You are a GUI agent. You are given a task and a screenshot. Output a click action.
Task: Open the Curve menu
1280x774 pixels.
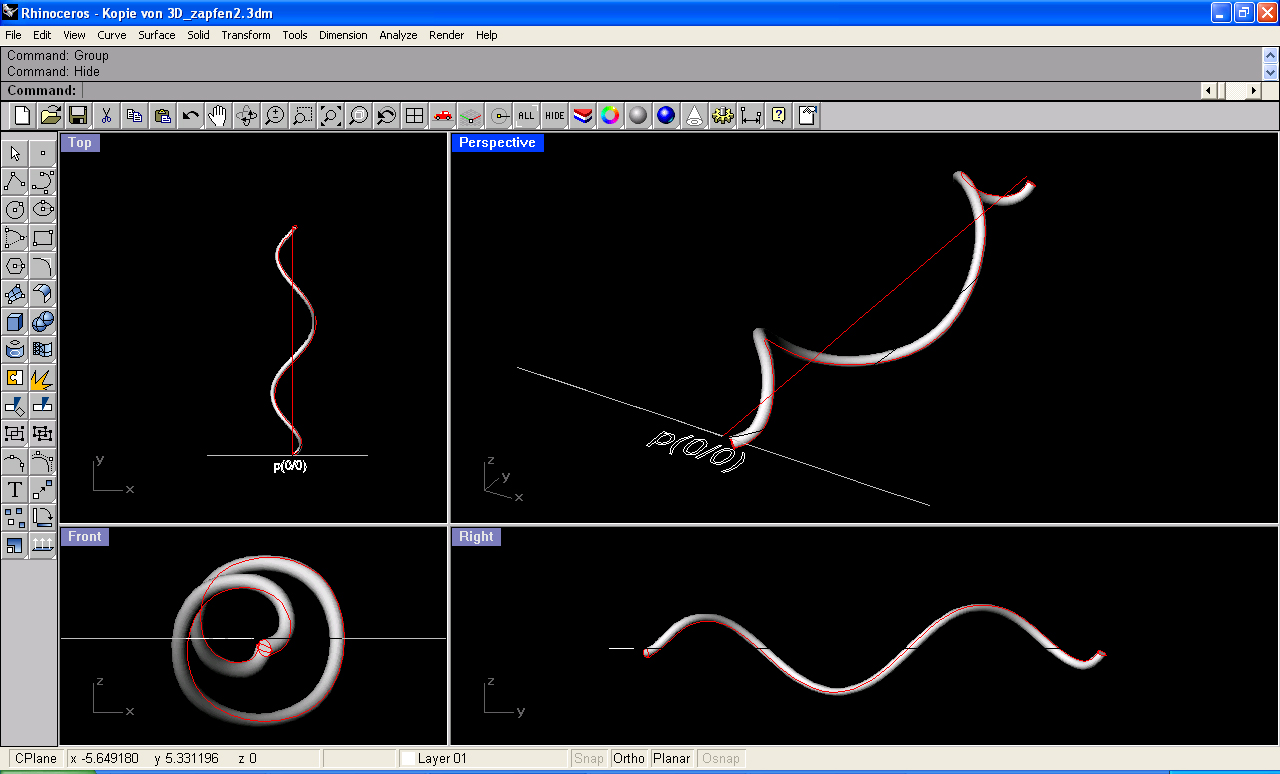[x=112, y=35]
